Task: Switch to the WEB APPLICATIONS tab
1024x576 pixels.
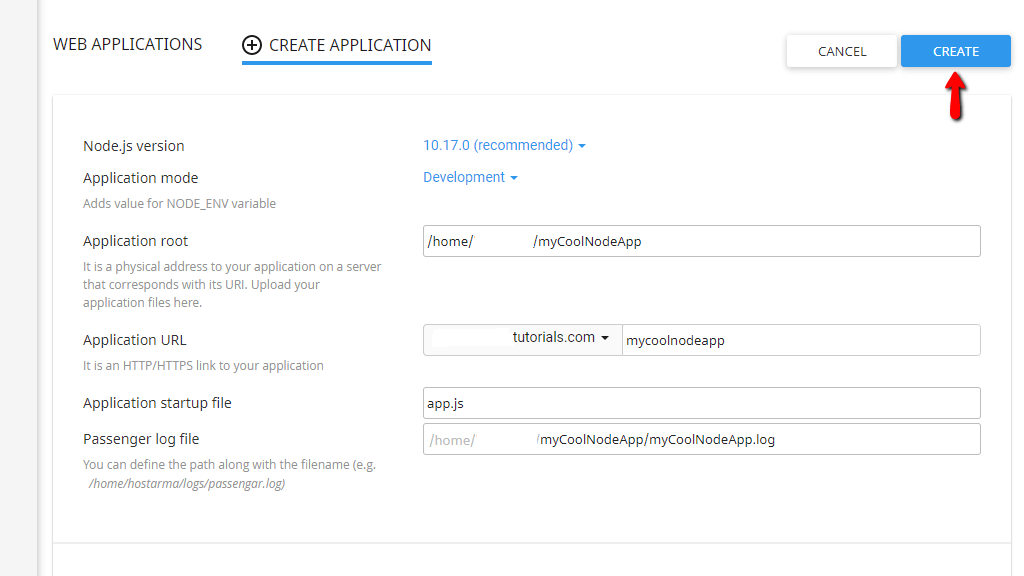Action: (127, 44)
